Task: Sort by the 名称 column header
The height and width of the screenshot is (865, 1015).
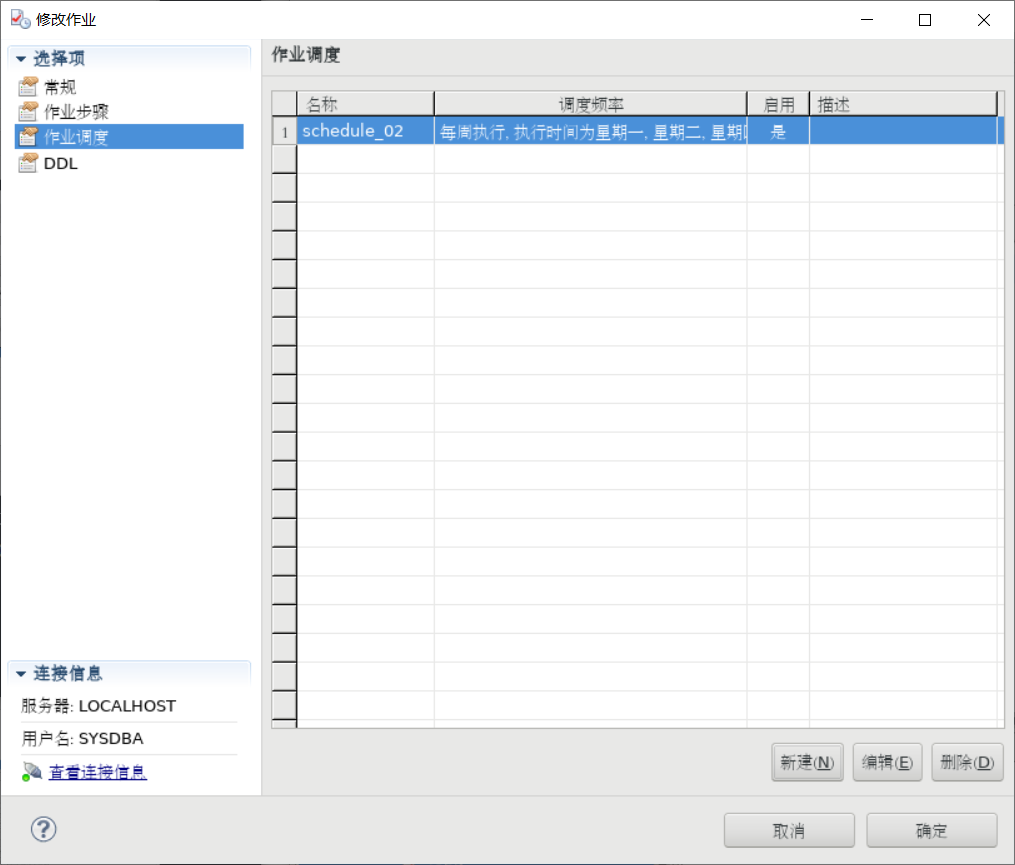Action: point(366,104)
